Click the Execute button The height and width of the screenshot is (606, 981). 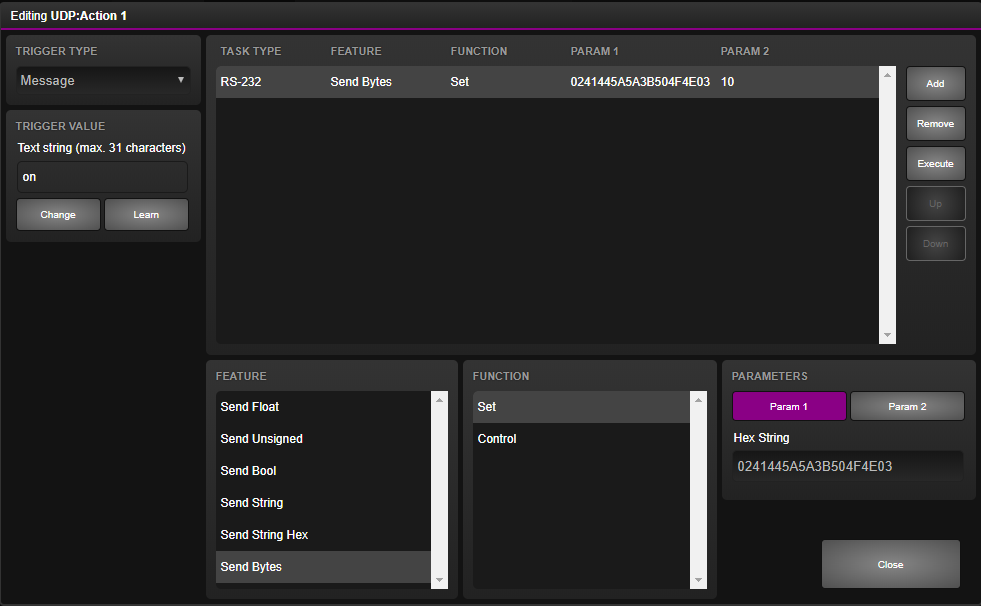click(935, 164)
